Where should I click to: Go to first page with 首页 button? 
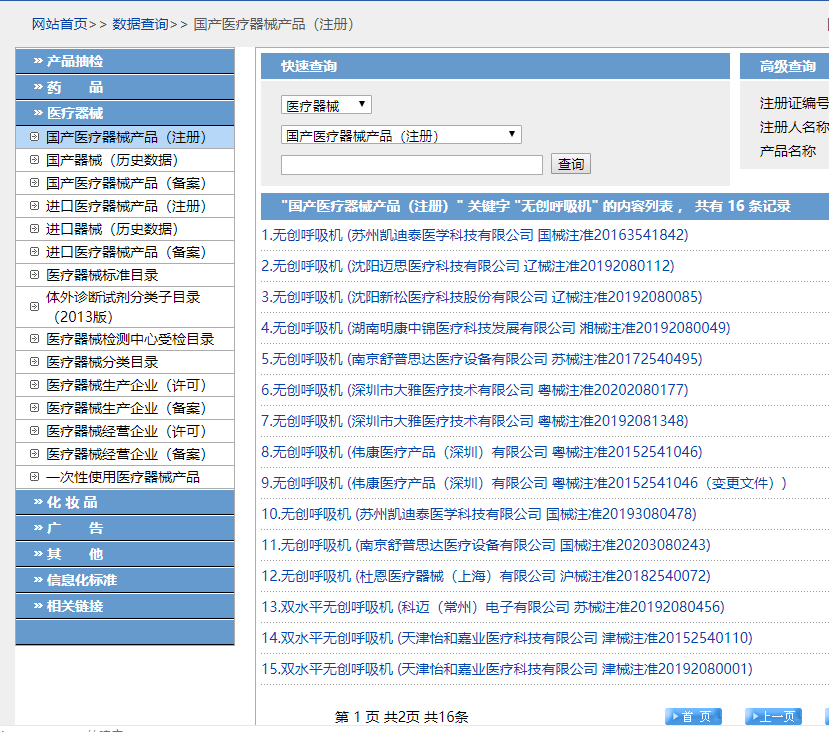pos(693,716)
